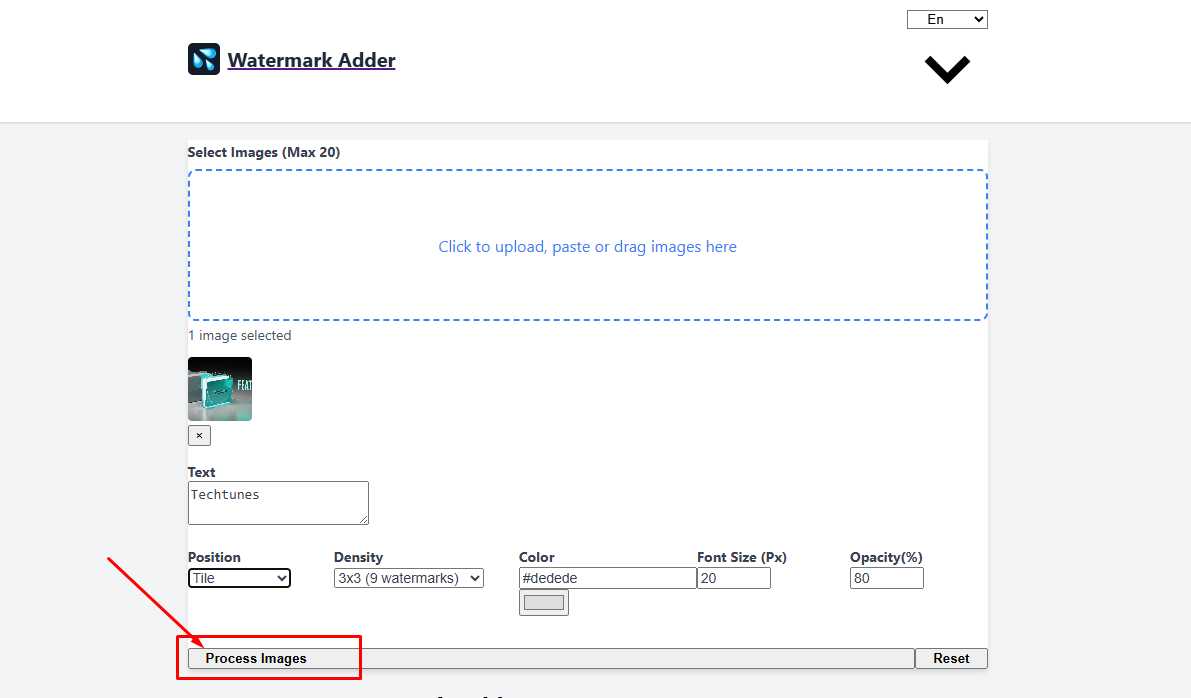The width and height of the screenshot is (1191, 698).
Task: Click the Opacity percentage field
Action: coord(886,578)
